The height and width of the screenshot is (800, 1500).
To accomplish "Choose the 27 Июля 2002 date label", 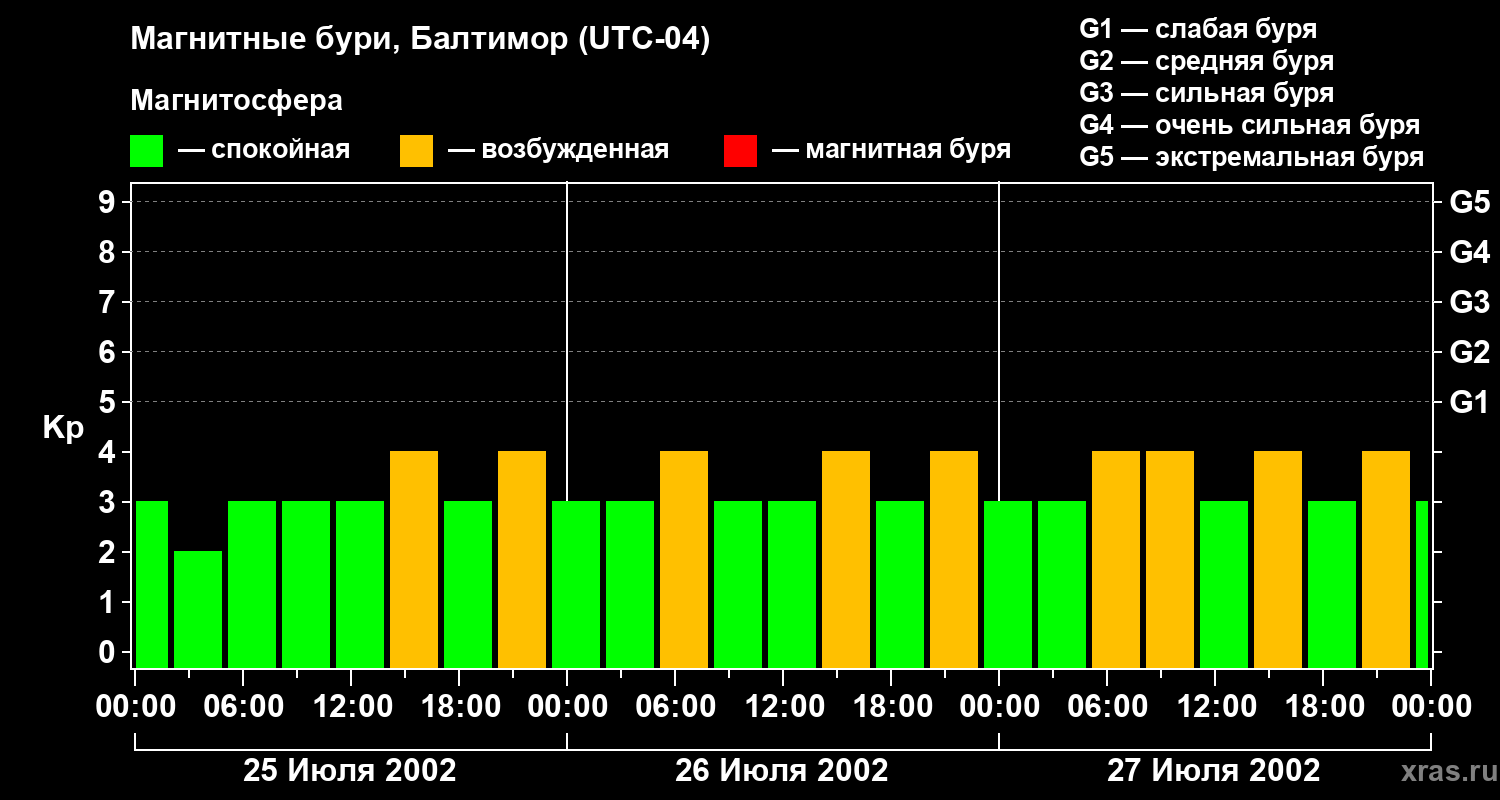I will point(1213,771).
